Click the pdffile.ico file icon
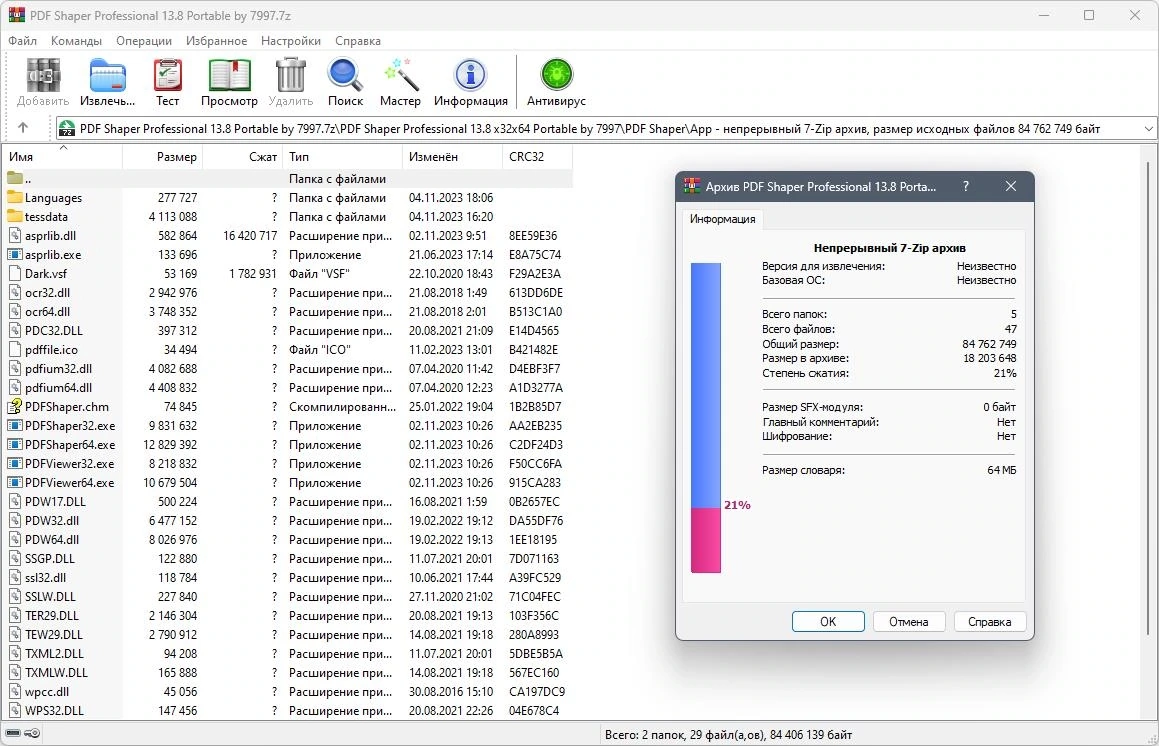 click(x=15, y=350)
